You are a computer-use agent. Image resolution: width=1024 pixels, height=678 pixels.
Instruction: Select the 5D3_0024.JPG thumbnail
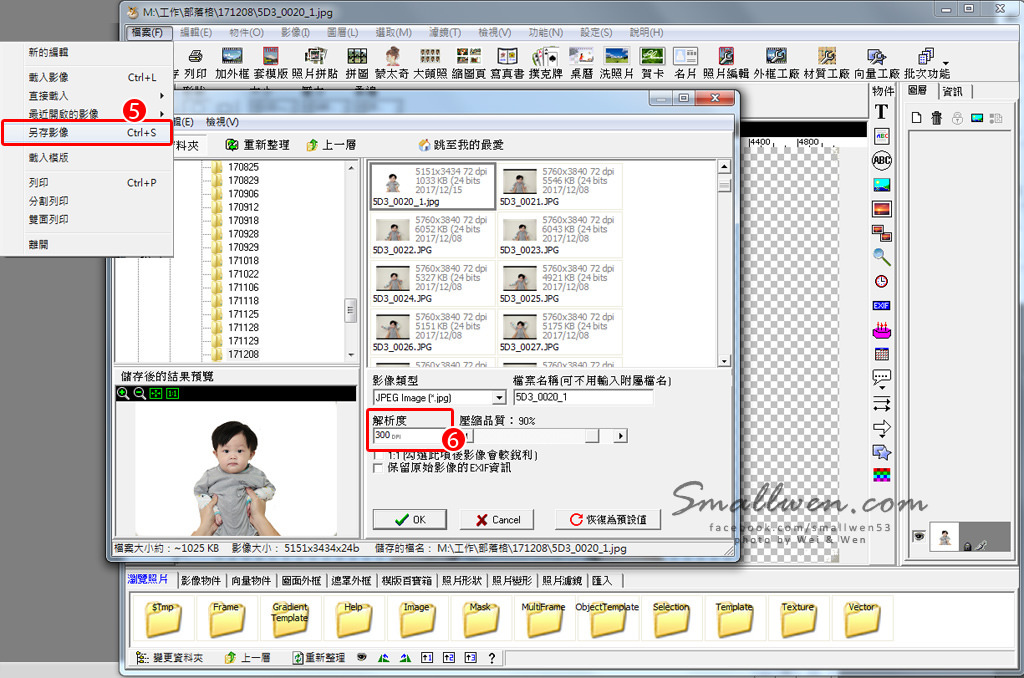[433, 283]
